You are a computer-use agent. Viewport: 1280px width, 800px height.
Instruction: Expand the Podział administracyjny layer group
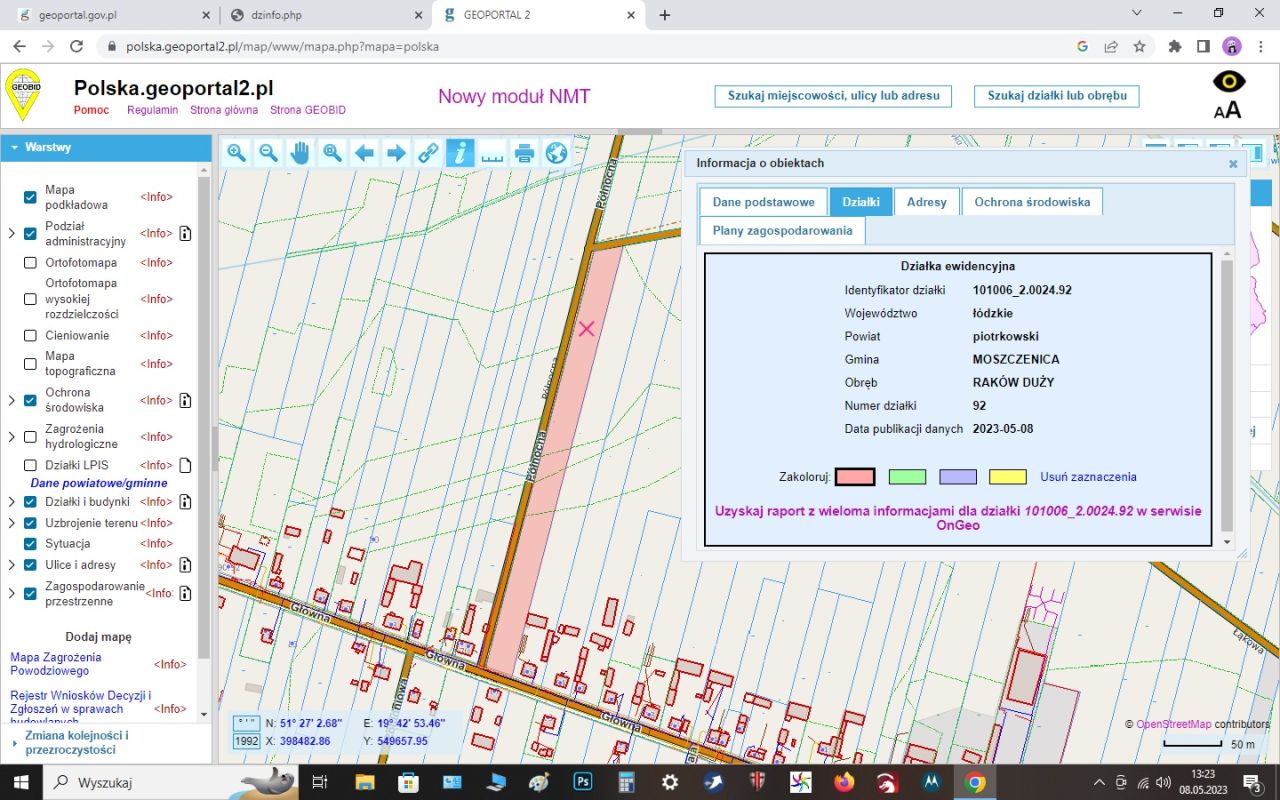(x=11, y=234)
